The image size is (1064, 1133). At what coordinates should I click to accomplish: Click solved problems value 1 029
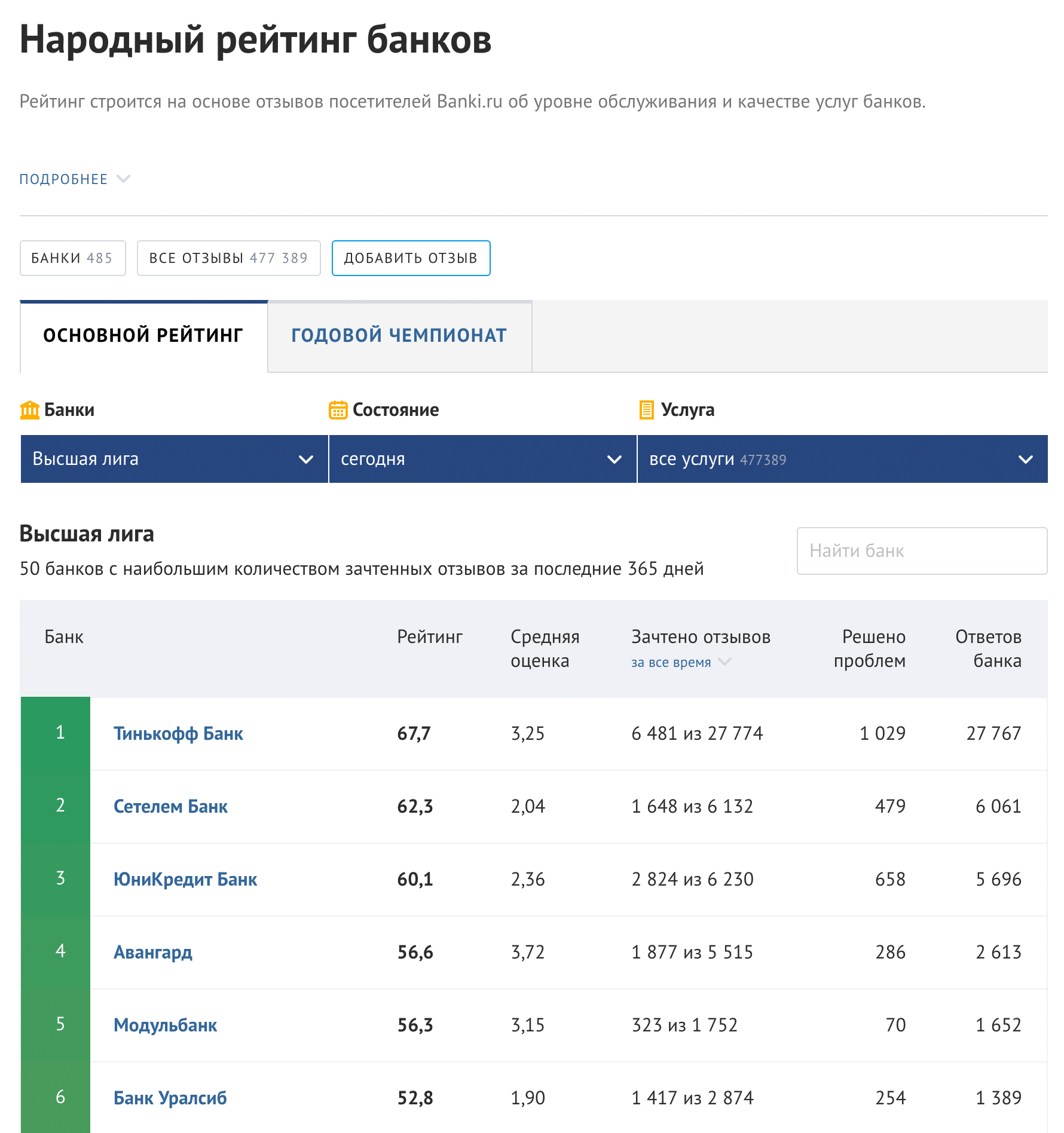pyautogui.click(x=883, y=733)
